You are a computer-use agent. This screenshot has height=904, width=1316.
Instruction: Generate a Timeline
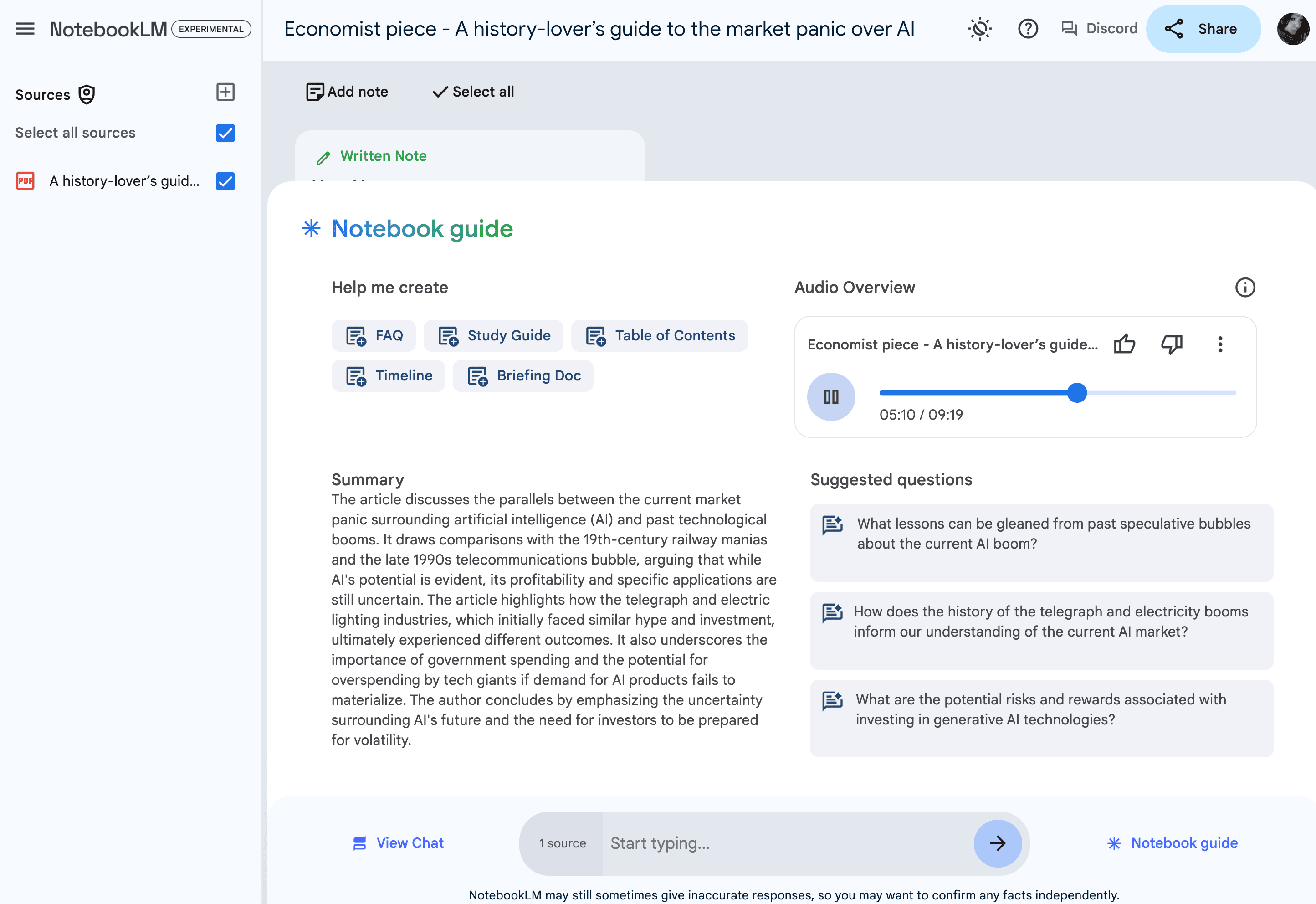click(389, 376)
